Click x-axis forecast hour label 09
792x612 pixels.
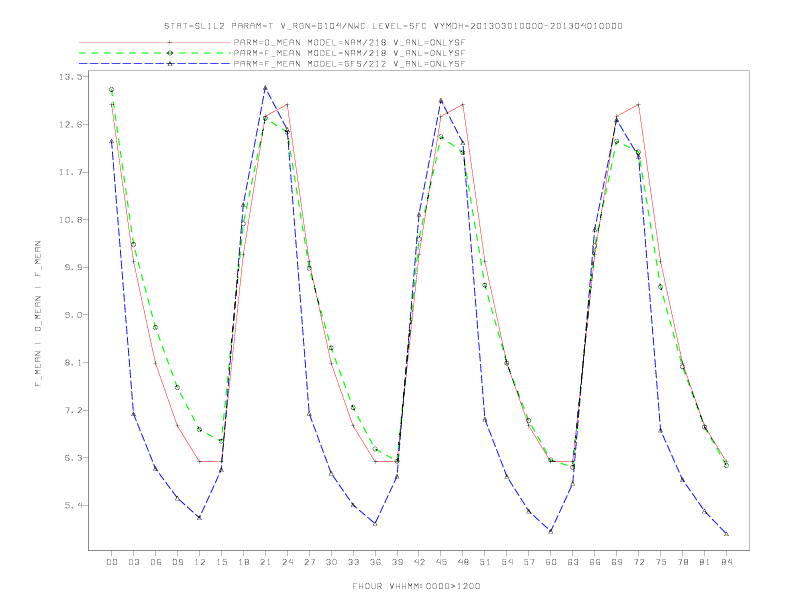pos(177,562)
